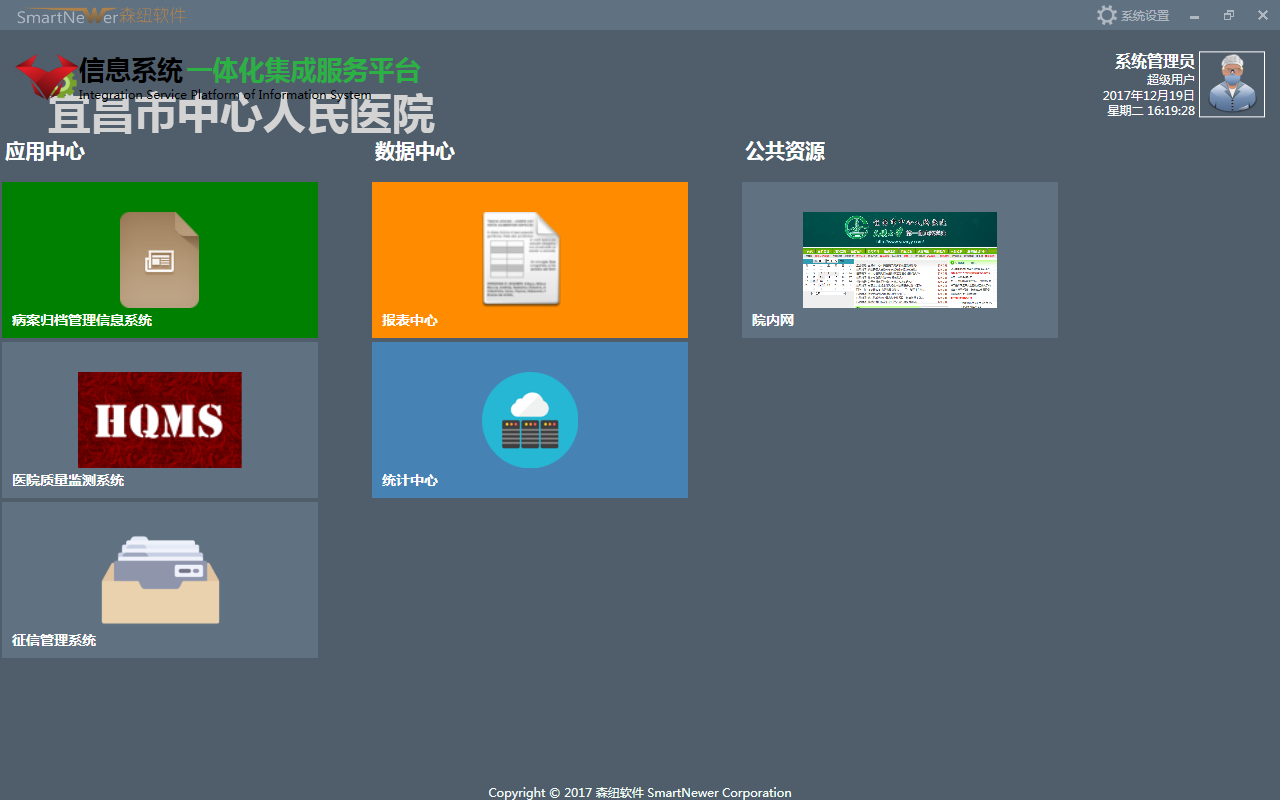Select the 病案归档管理信息系统 tile label

[x=82, y=321]
